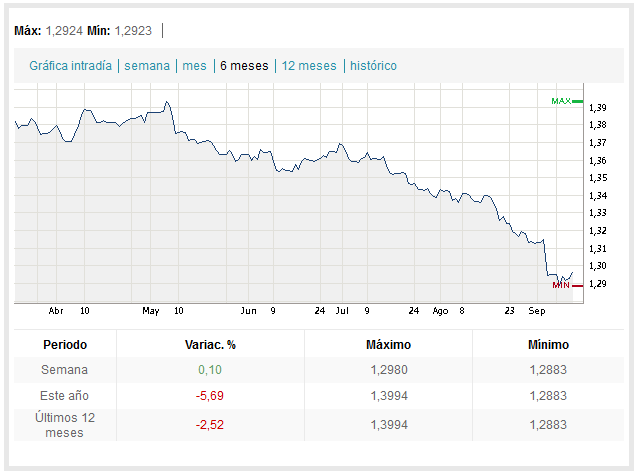
Task: Select the 6 meses tab
Action: [244, 66]
